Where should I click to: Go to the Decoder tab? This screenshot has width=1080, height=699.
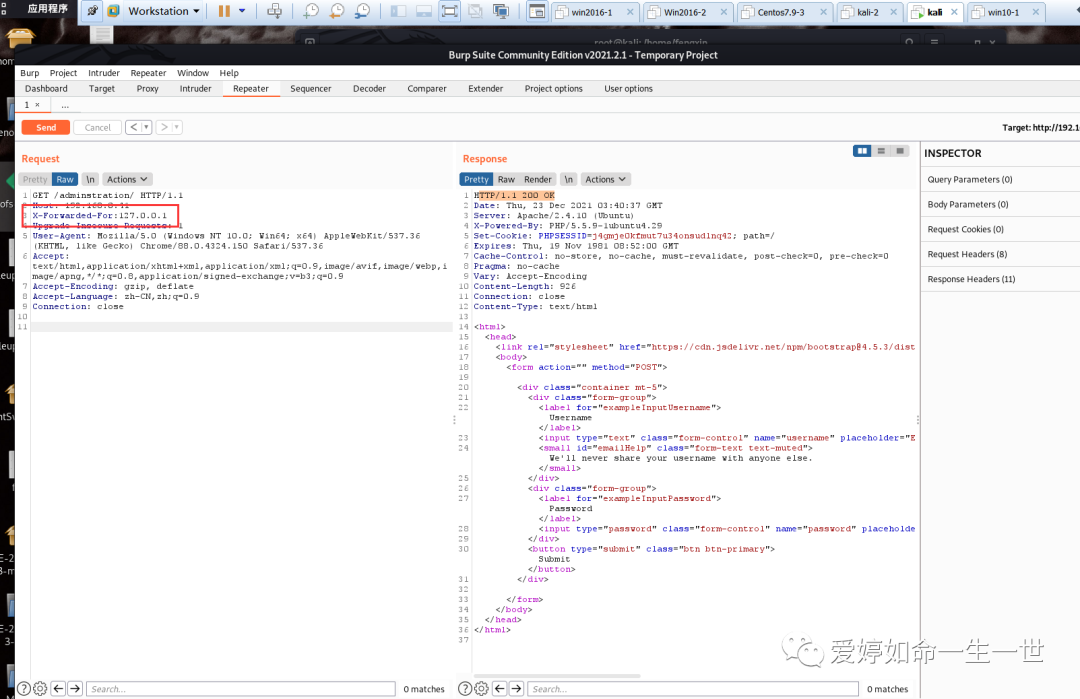pos(369,89)
